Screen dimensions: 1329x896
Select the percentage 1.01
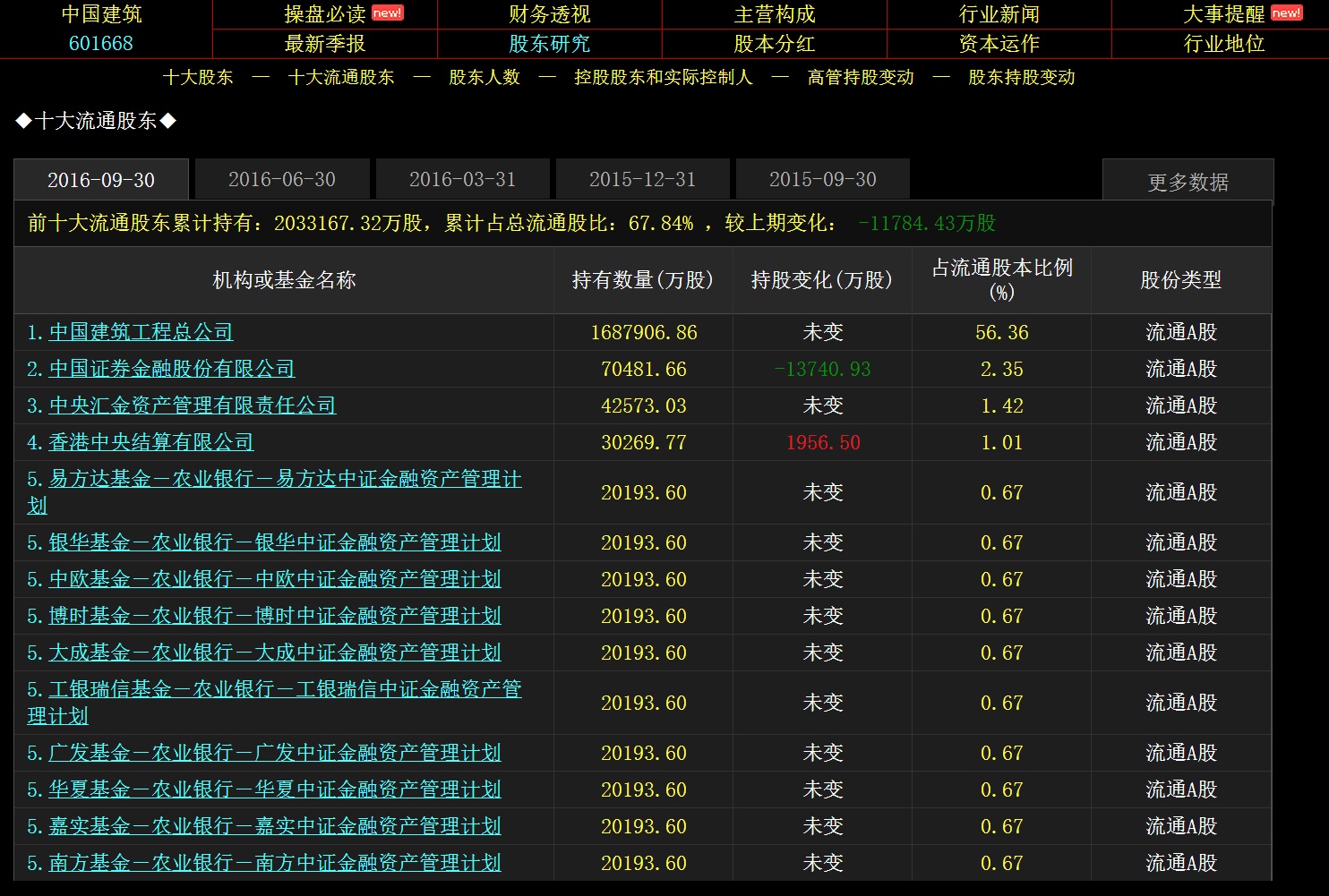[1002, 443]
